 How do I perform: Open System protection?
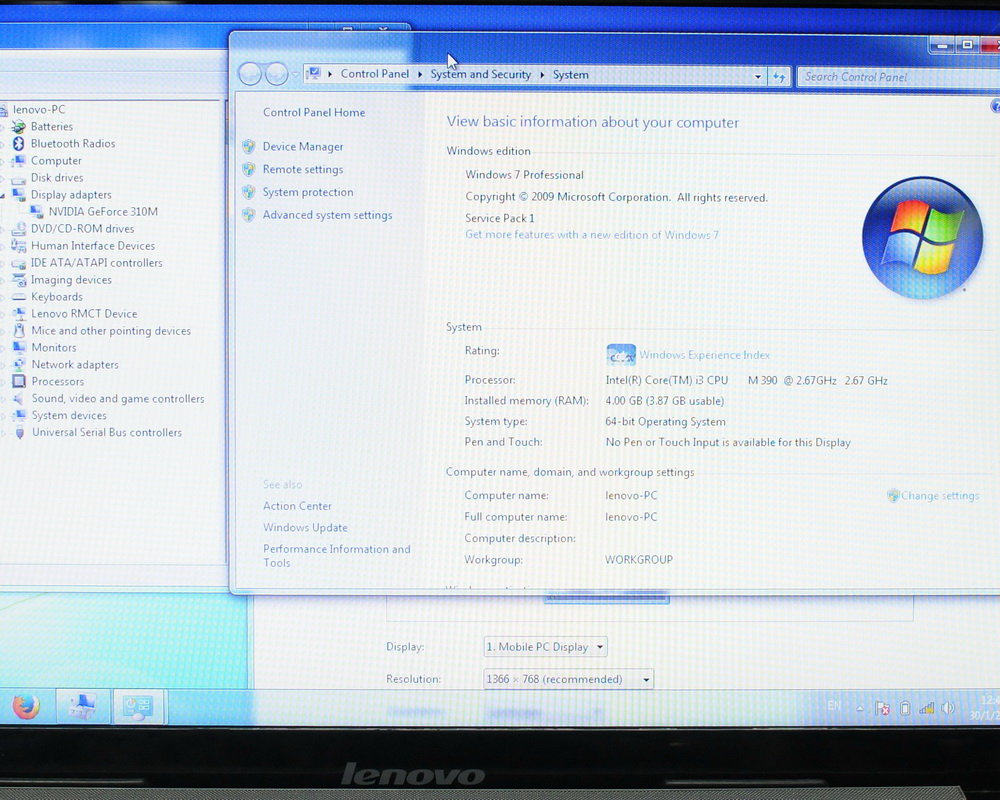click(308, 192)
